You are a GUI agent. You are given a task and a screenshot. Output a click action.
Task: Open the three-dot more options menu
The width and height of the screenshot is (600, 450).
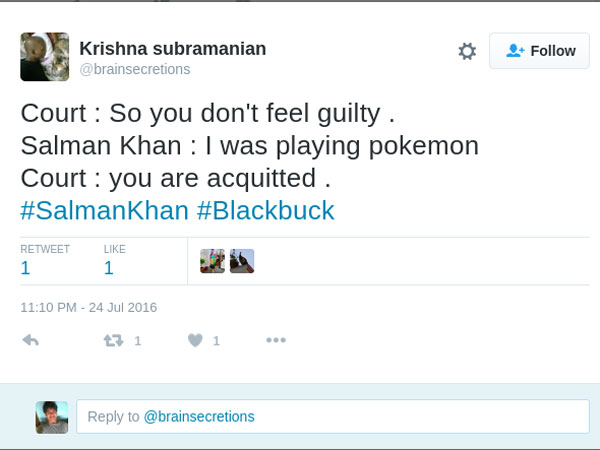coord(276,340)
